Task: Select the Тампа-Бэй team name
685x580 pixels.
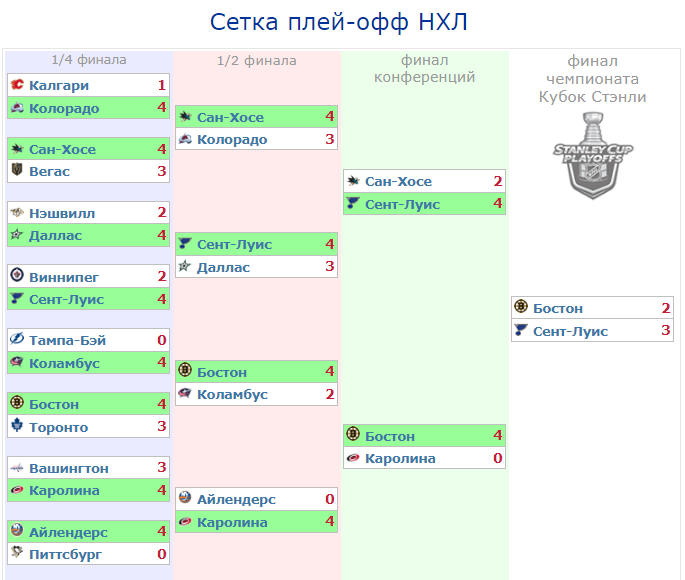Action: [67, 340]
